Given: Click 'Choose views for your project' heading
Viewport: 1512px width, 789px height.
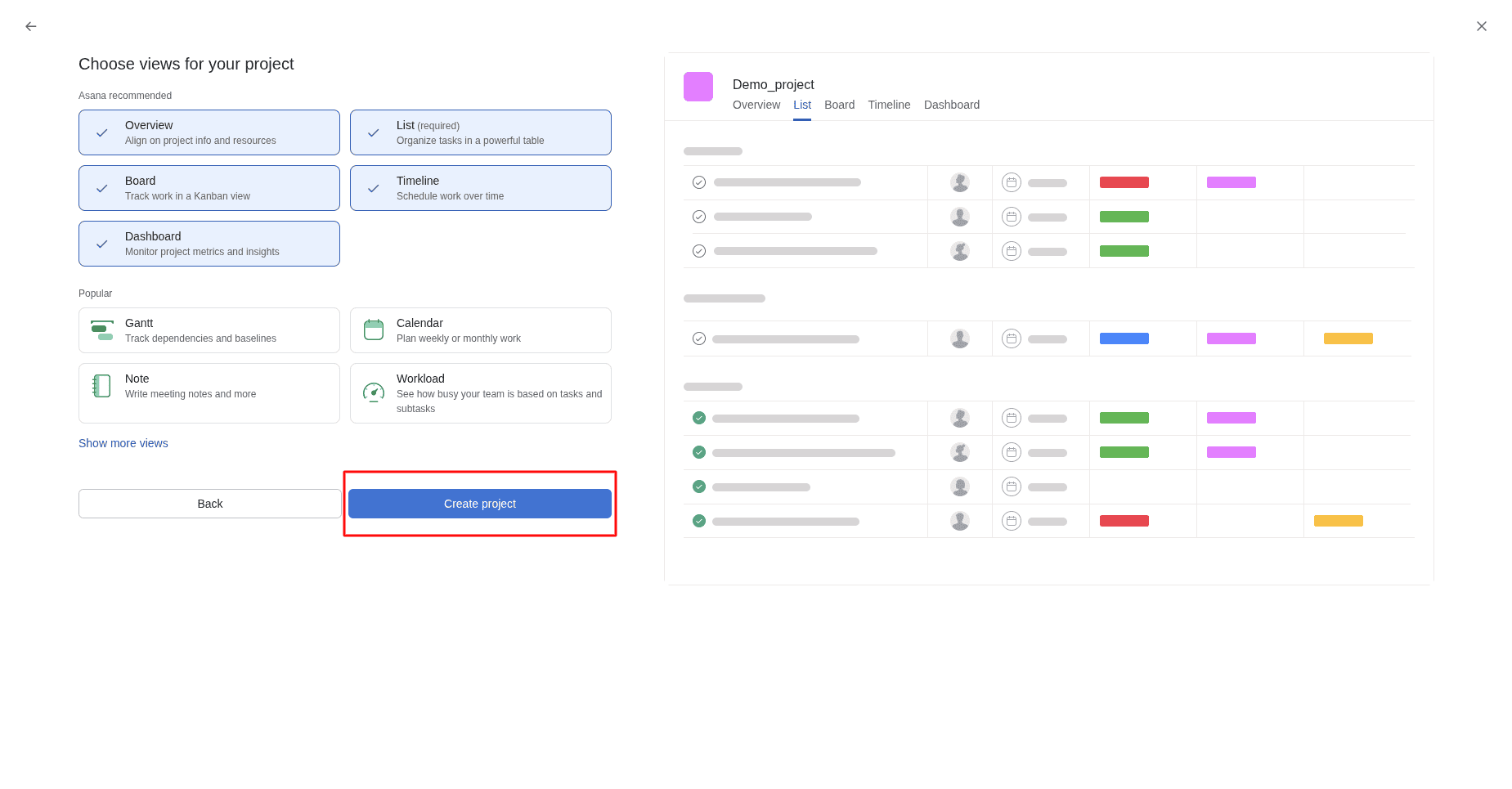Looking at the screenshot, I should click(186, 64).
